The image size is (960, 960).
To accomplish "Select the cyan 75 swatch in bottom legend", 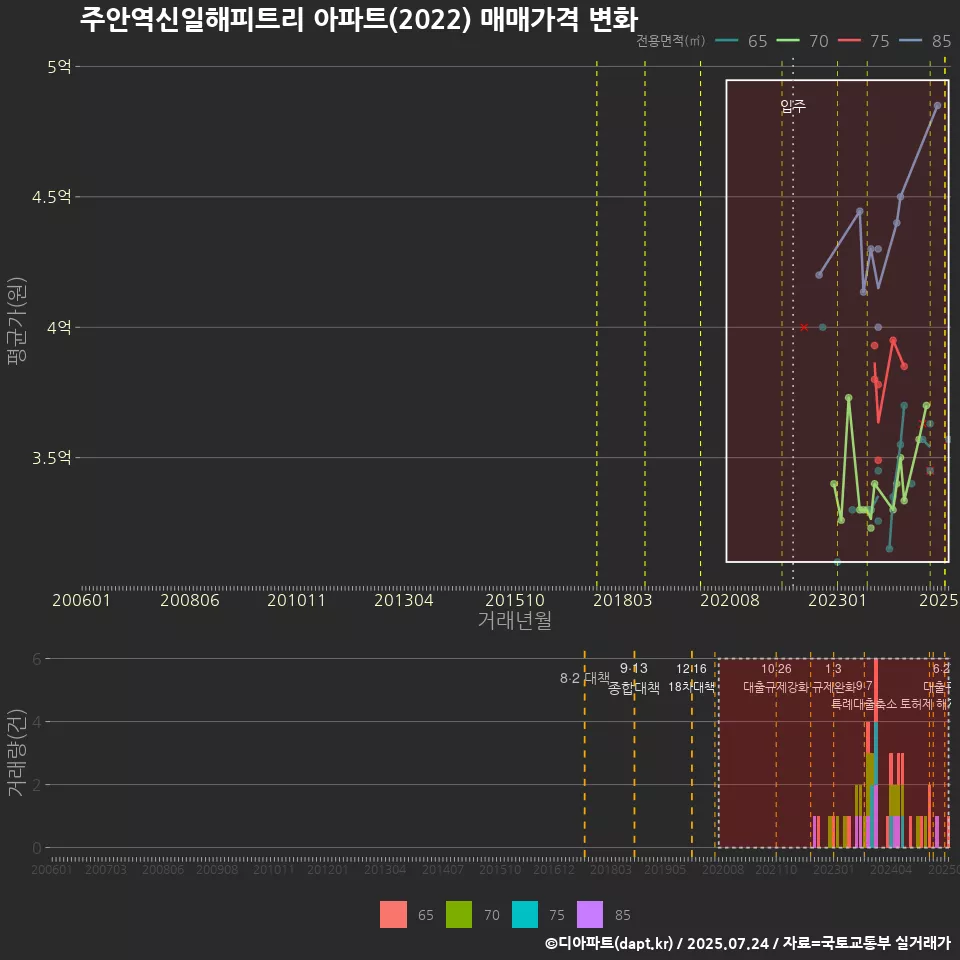I will click(x=525, y=915).
